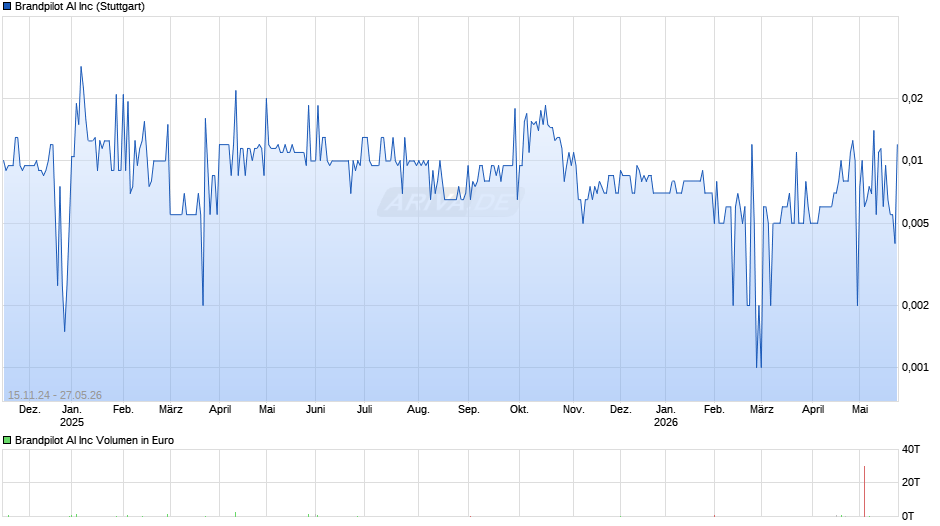Viewport: 940px width, 526px height.
Task: Click the '20T' volume axis label
Action: 911,482
